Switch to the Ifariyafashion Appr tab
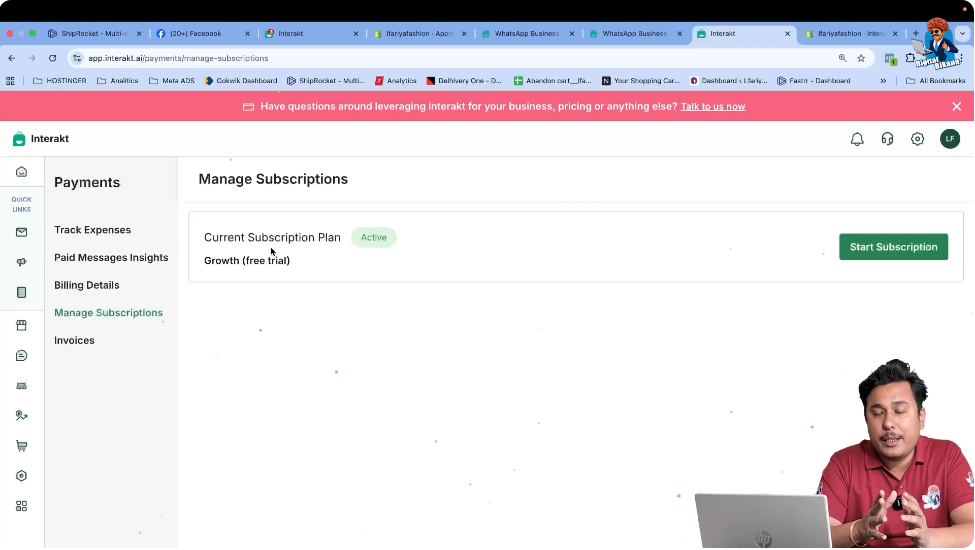 click(419, 34)
